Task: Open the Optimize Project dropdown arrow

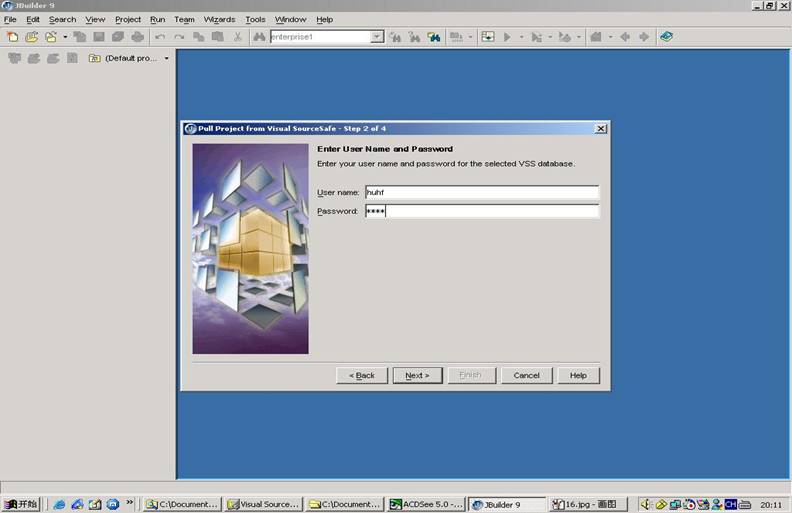Action: click(x=579, y=37)
